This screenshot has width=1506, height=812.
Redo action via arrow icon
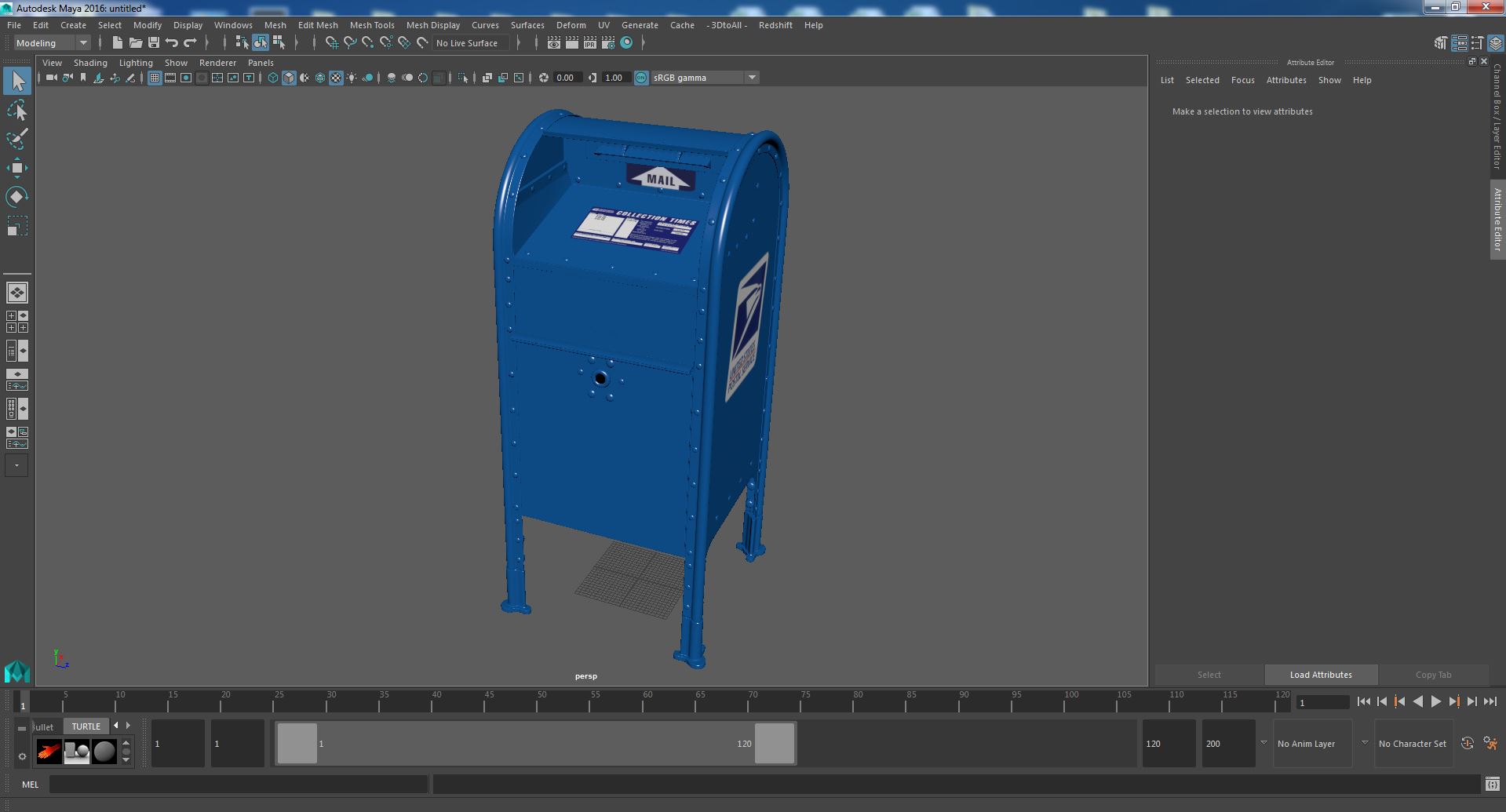190,43
